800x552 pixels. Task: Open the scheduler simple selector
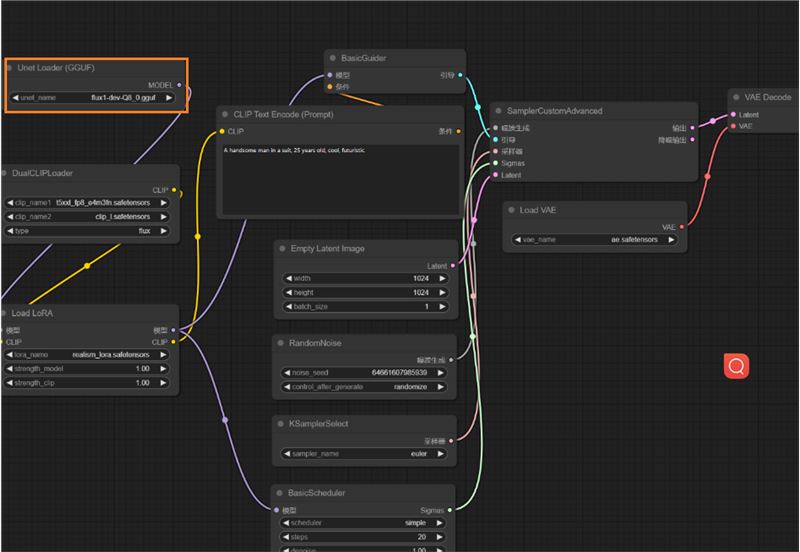362,523
